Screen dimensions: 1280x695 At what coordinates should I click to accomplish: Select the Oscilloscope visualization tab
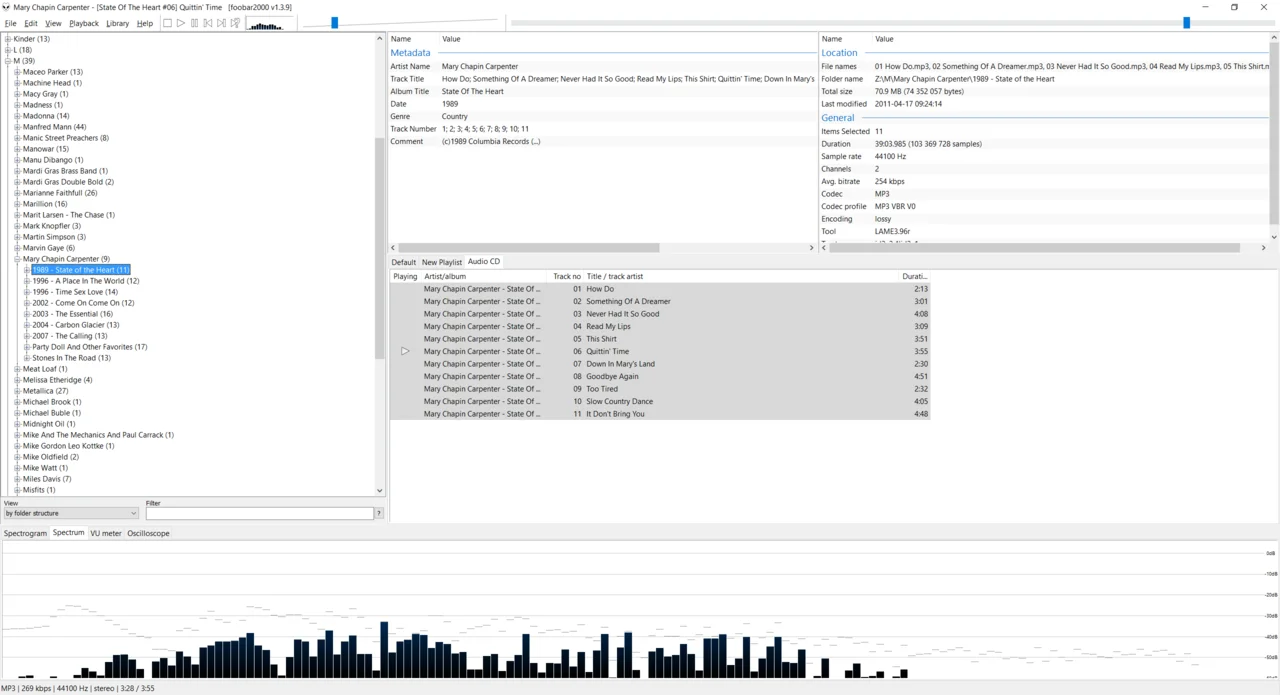tap(148, 533)
